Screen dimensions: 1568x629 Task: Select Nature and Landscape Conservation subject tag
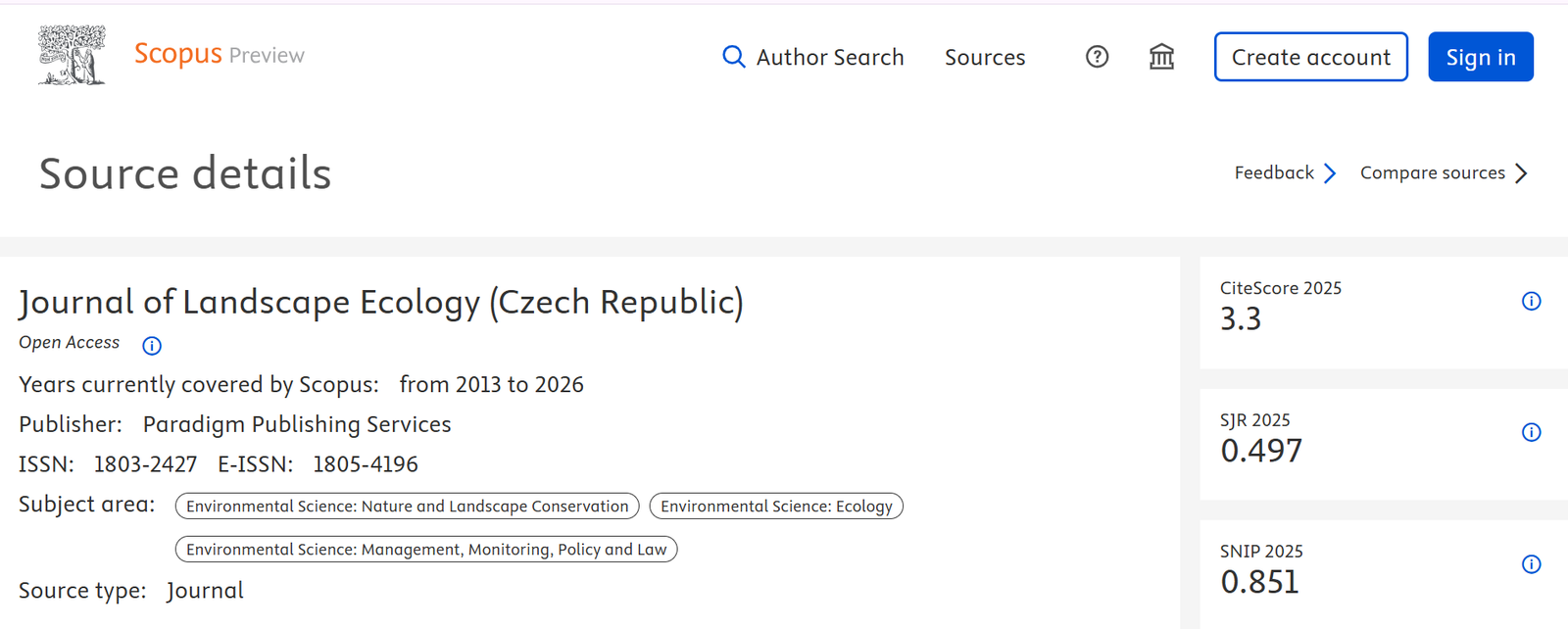coord(408,507)
